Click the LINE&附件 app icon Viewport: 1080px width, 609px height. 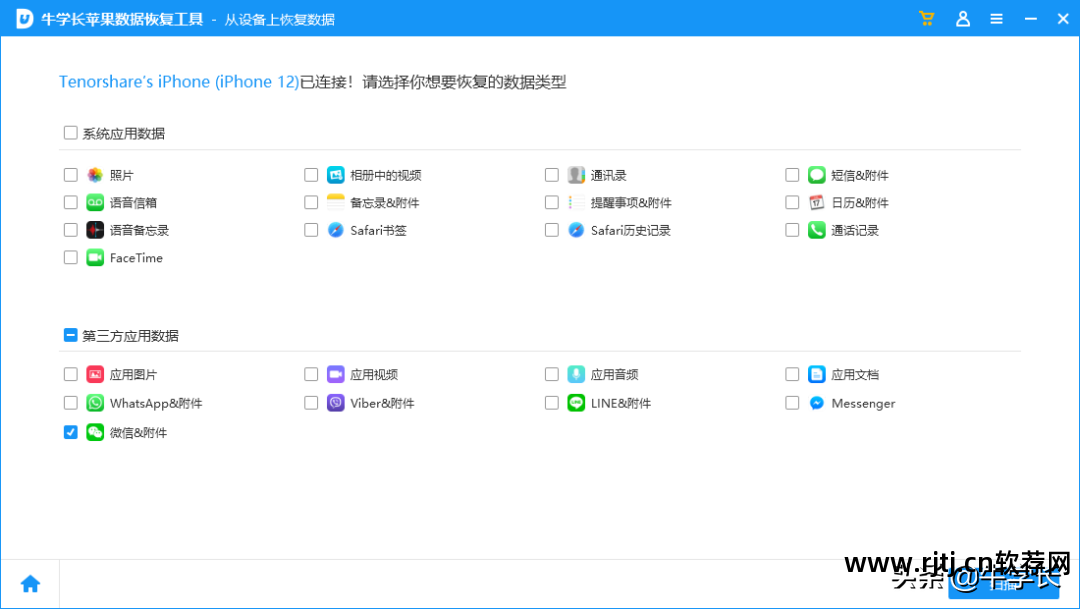[x=574, y=402]
